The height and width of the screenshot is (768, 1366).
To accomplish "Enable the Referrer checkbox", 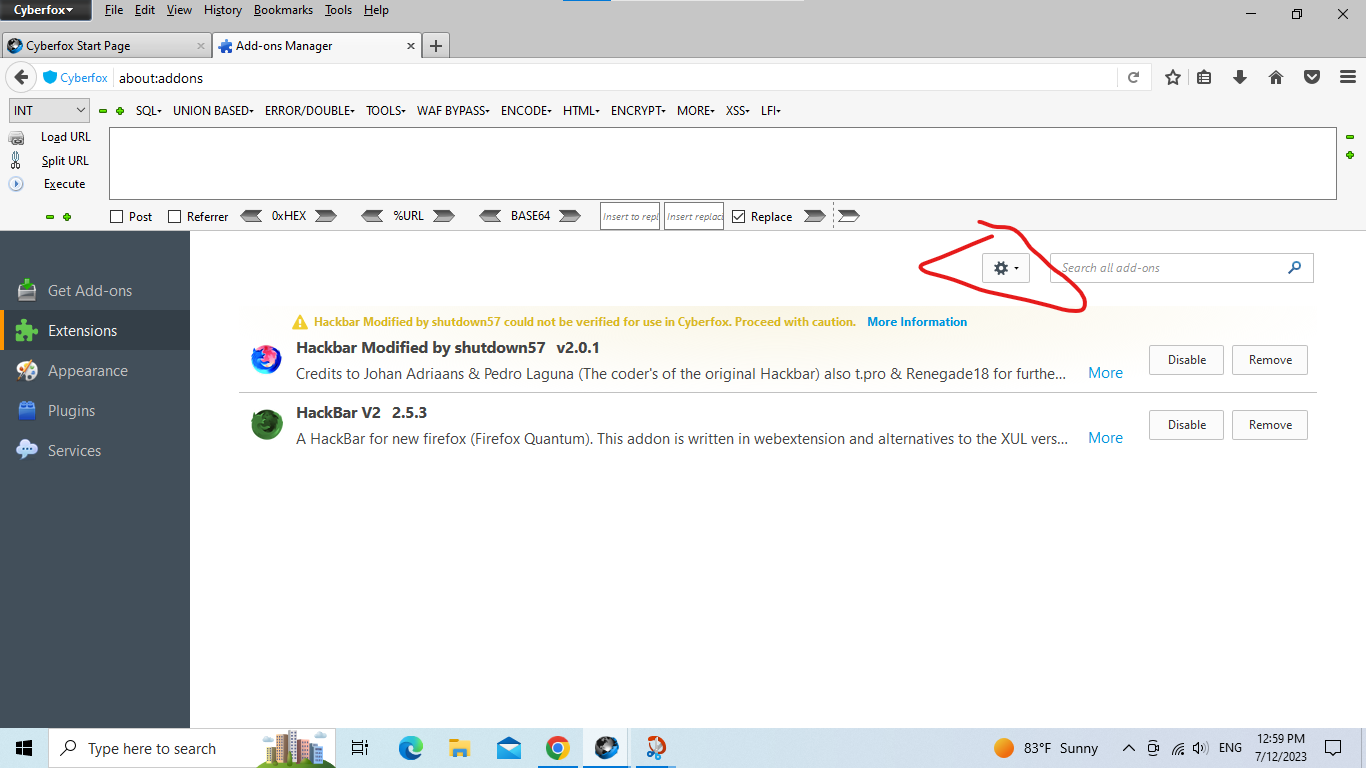I will pyautogui.click(x=175, y=216).
